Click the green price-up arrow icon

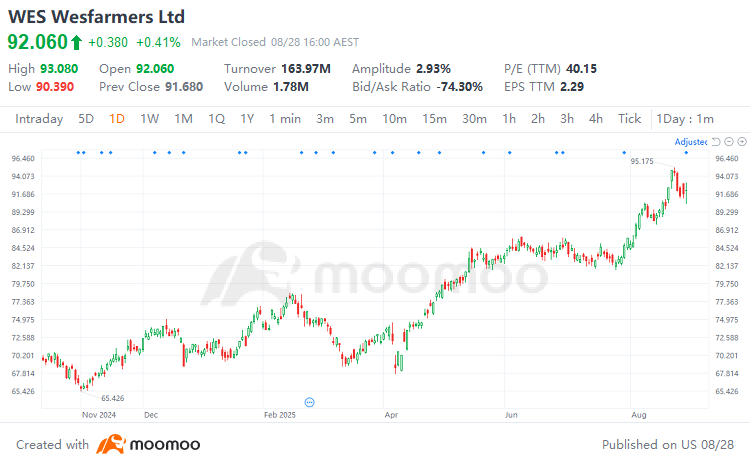tap(76, 42)
